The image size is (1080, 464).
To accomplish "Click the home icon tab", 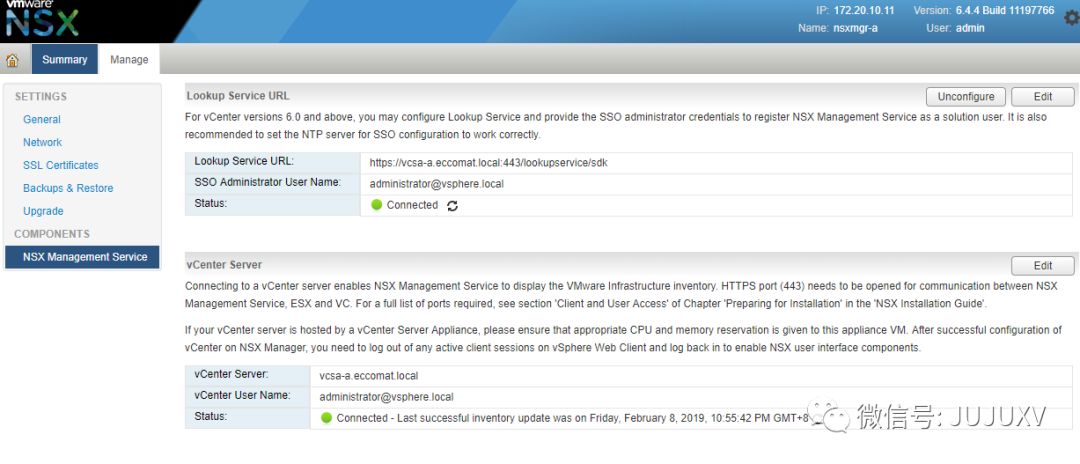I will (13, 59).
